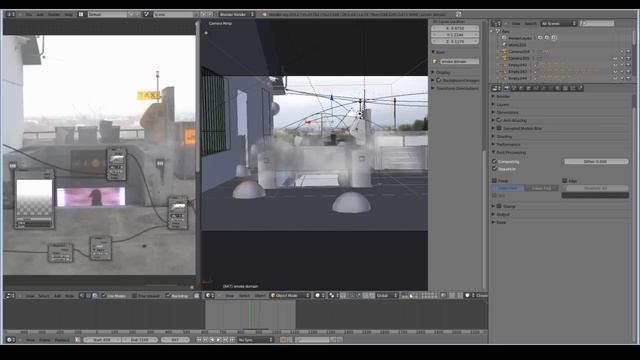The width and height of the screenshot is (640, 360).
Task: Select the Render properties tab icon
Action: click(507, 88)
